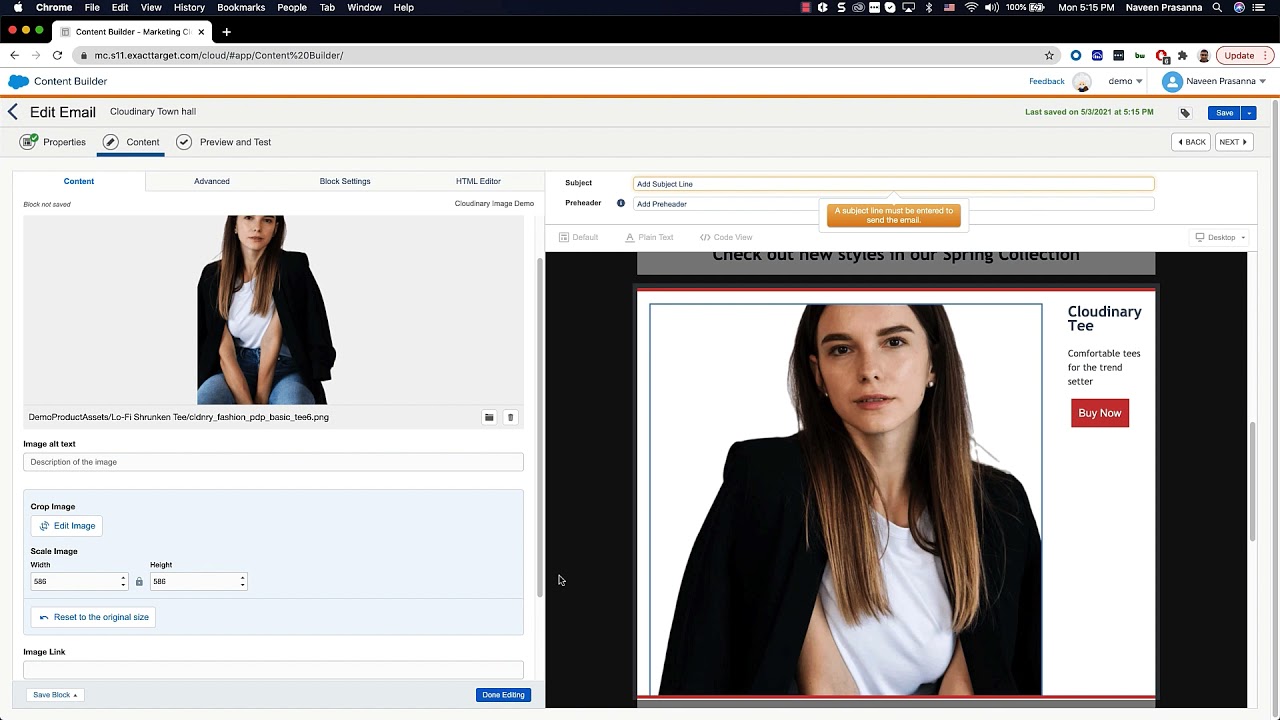Reload the page
The height and width of the screenshot is (720, 1280).
[57, 56]
